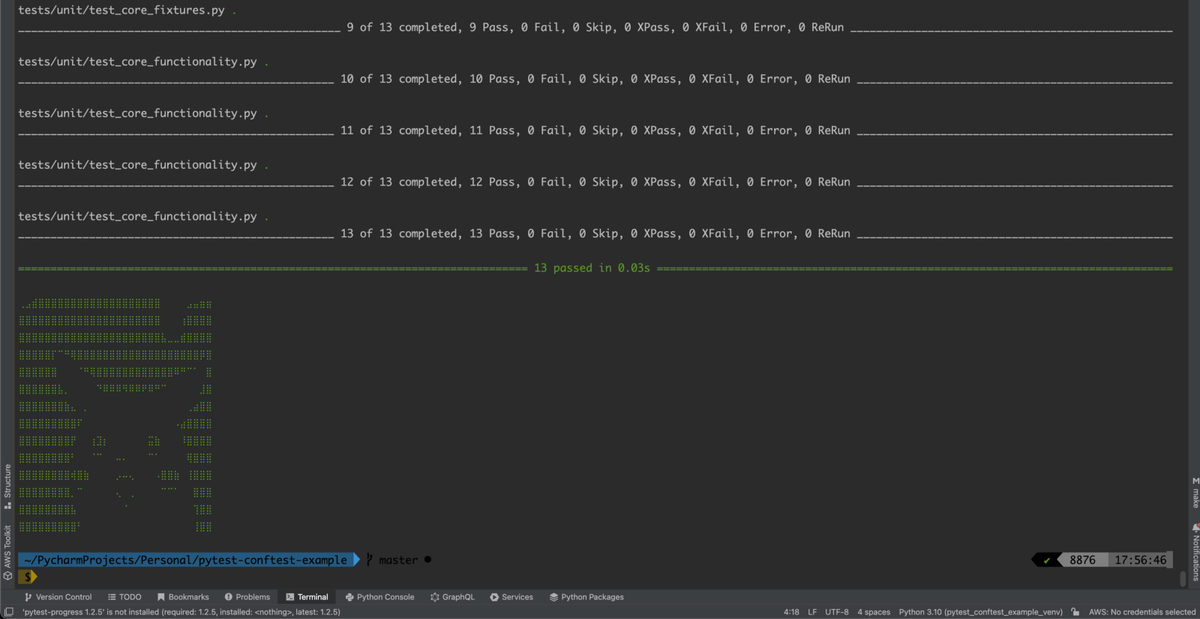Click the master branch name in terminal prompt
The width and height of the screenshot is (1200, 619).
(x=400, y=559)
